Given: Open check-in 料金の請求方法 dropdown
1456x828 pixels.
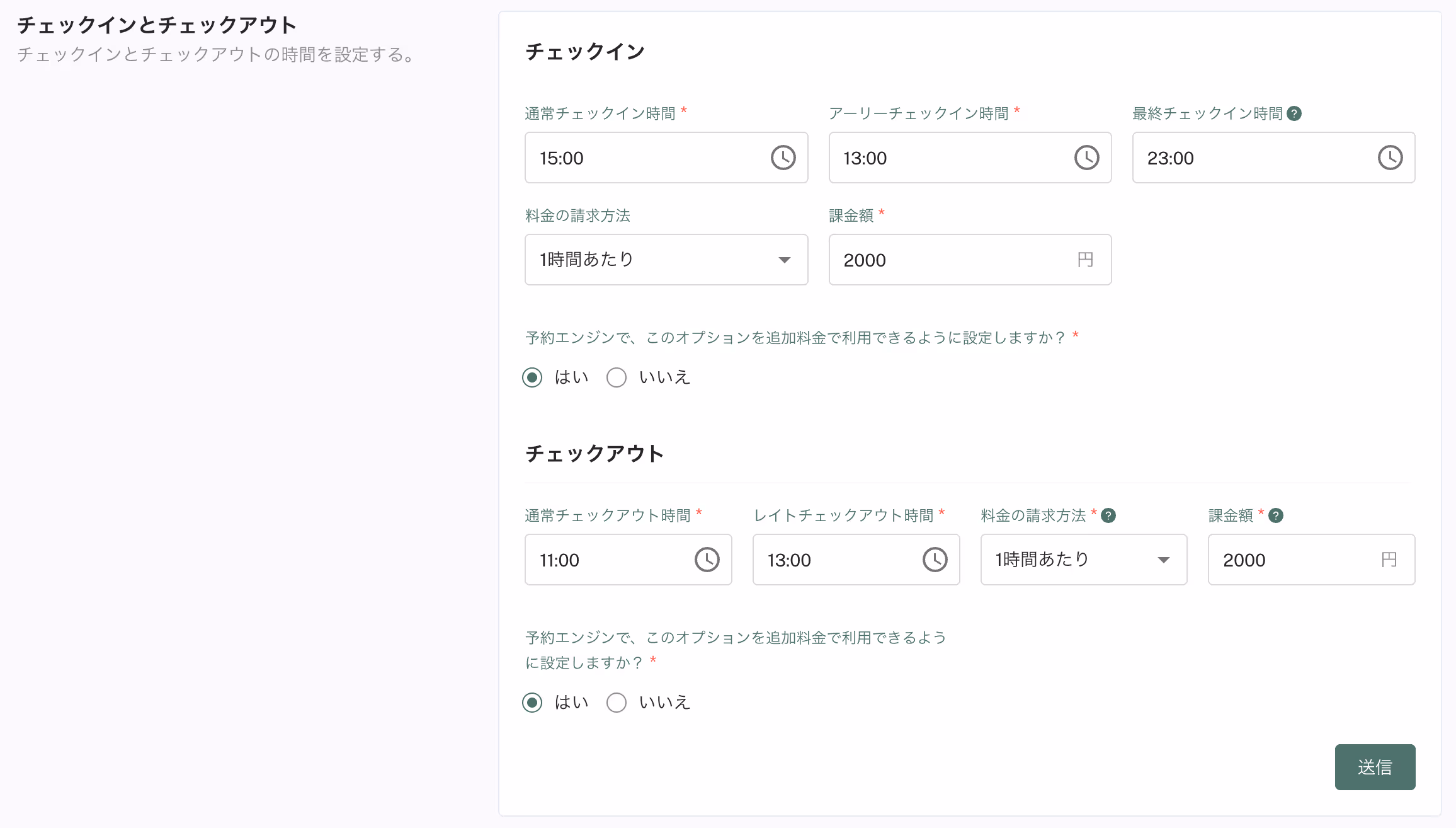Looking at the screenshot, I should [666, 260].
